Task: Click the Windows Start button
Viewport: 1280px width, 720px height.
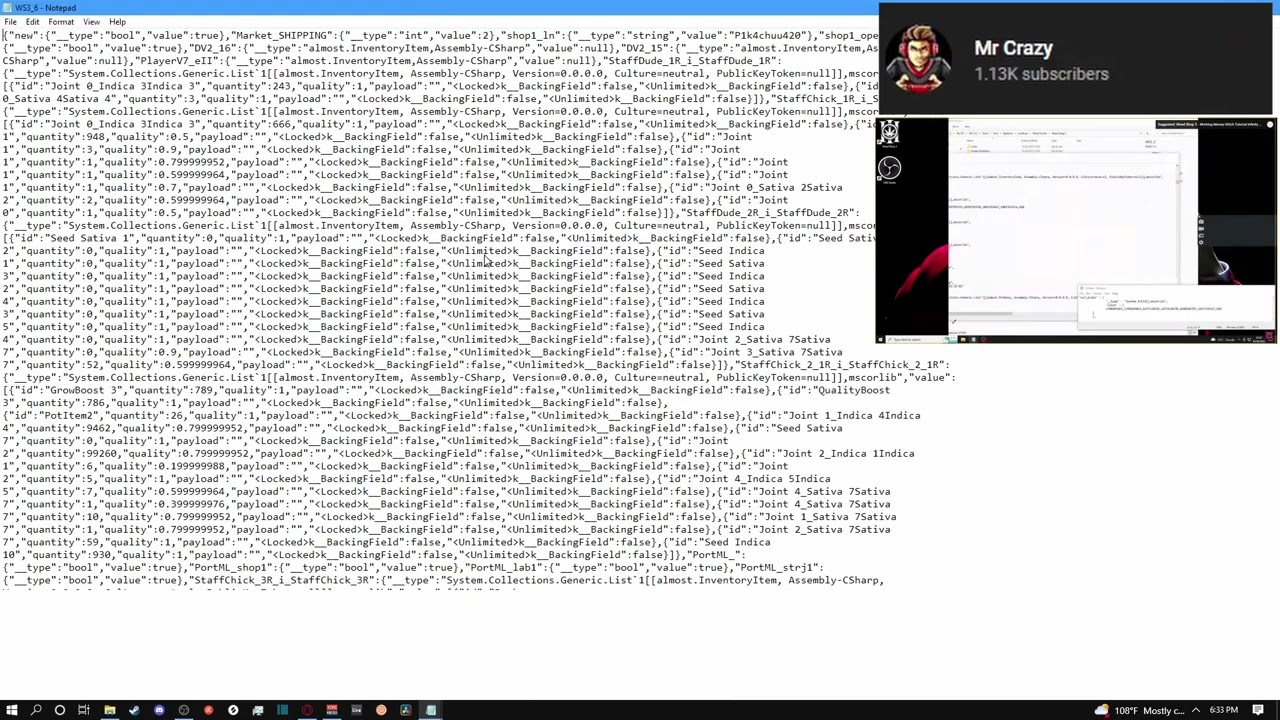Action: tap(11, 710)
